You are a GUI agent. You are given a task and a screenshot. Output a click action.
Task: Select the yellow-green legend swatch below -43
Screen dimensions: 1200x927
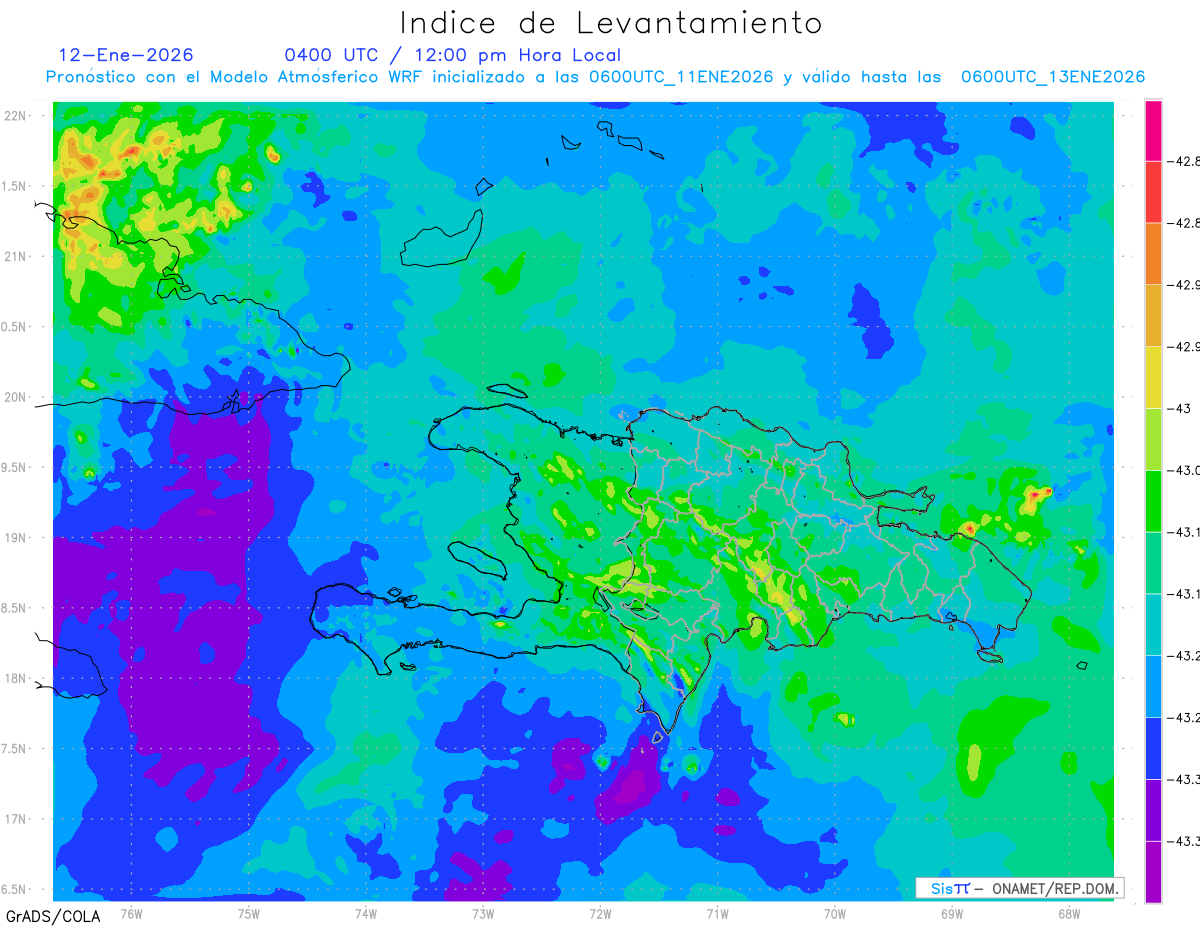click(x=1153, y=439)
